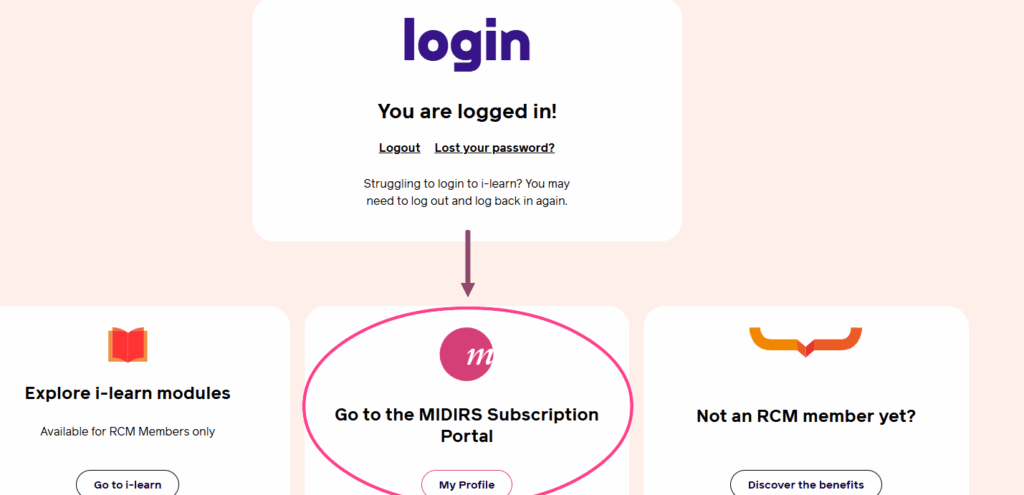
Task: Log out using the Logout link
Action: tap(399, 148)
